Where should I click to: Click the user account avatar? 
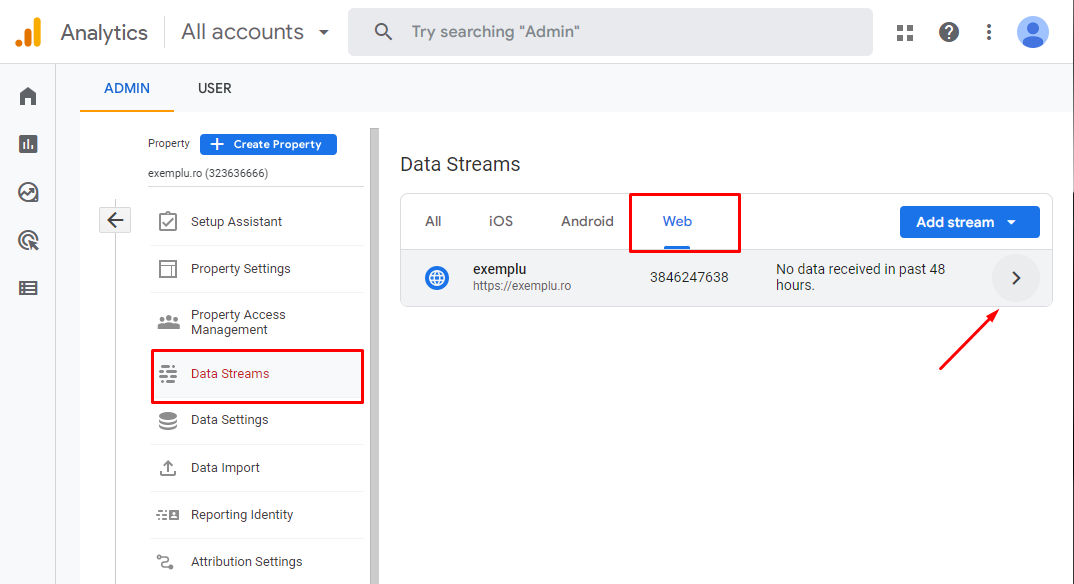point(1032,32)
